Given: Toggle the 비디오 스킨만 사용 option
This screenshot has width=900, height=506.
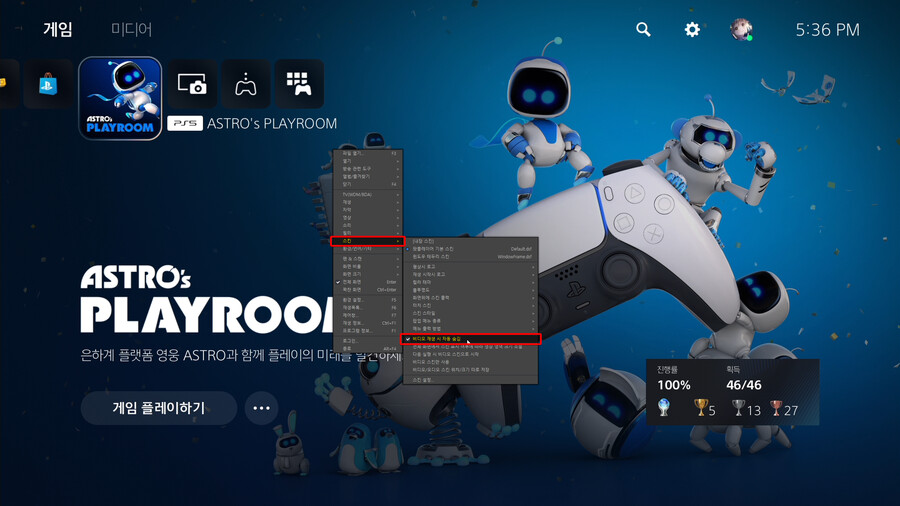Looking at the screenshot, I should [x=470, y=362].
